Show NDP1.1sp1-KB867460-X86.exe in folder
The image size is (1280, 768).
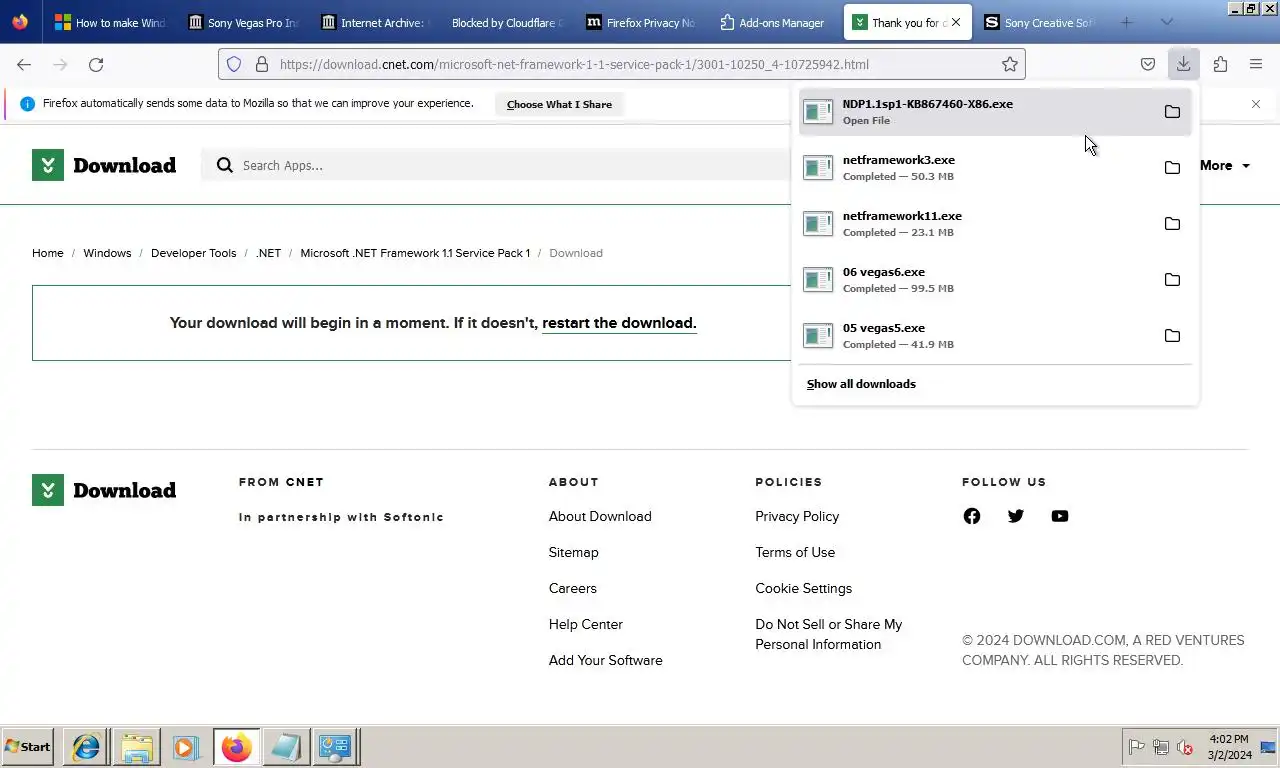click(x=1172, y=112)
